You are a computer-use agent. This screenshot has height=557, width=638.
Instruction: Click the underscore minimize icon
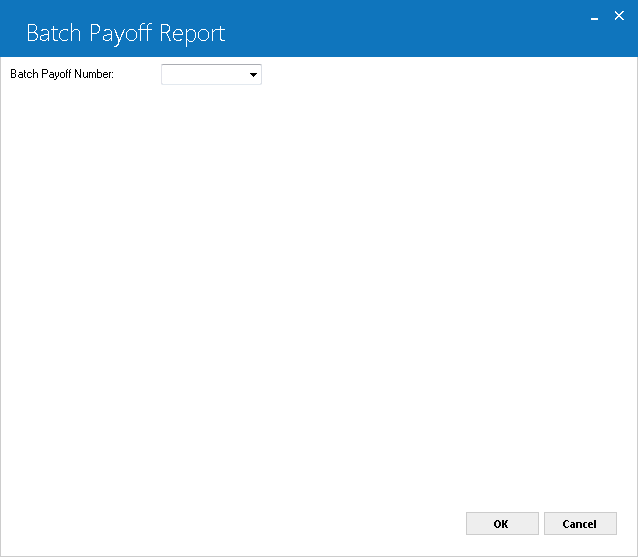pyautogui.click(x=594, y=17)
